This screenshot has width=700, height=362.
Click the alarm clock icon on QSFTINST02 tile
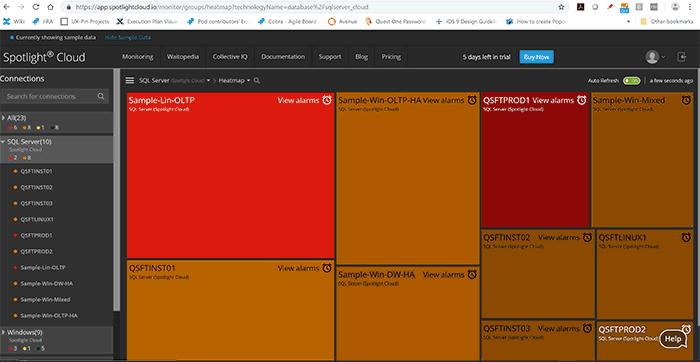point(587,237)
